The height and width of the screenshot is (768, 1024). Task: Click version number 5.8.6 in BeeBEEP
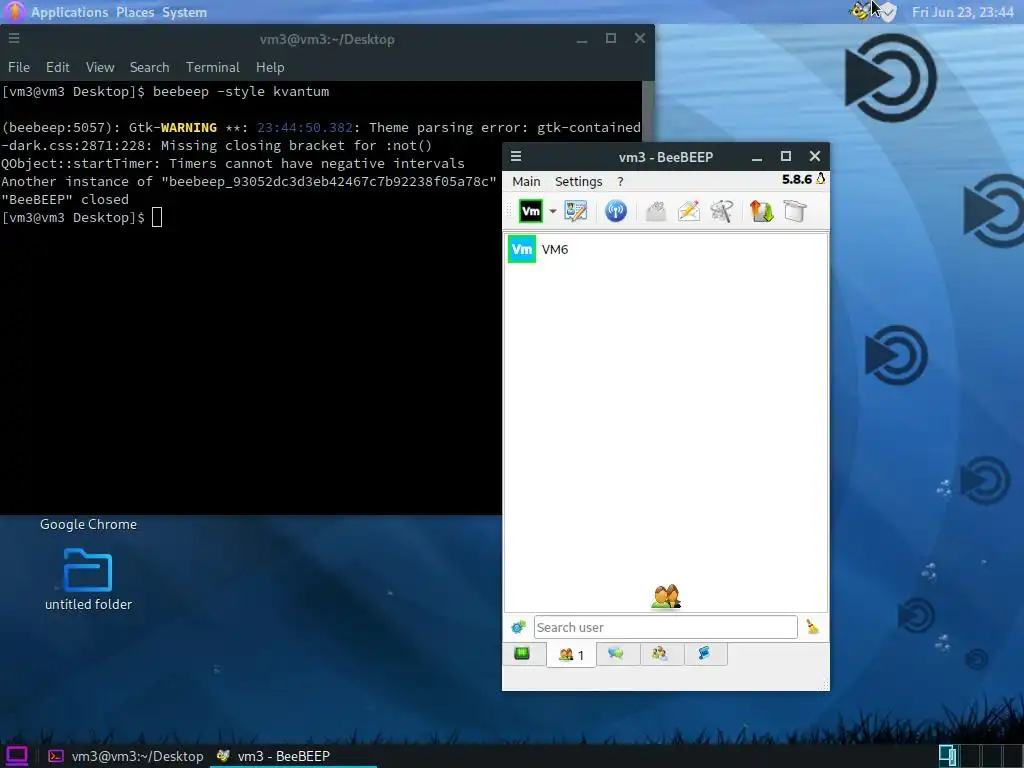pos(797,179)
